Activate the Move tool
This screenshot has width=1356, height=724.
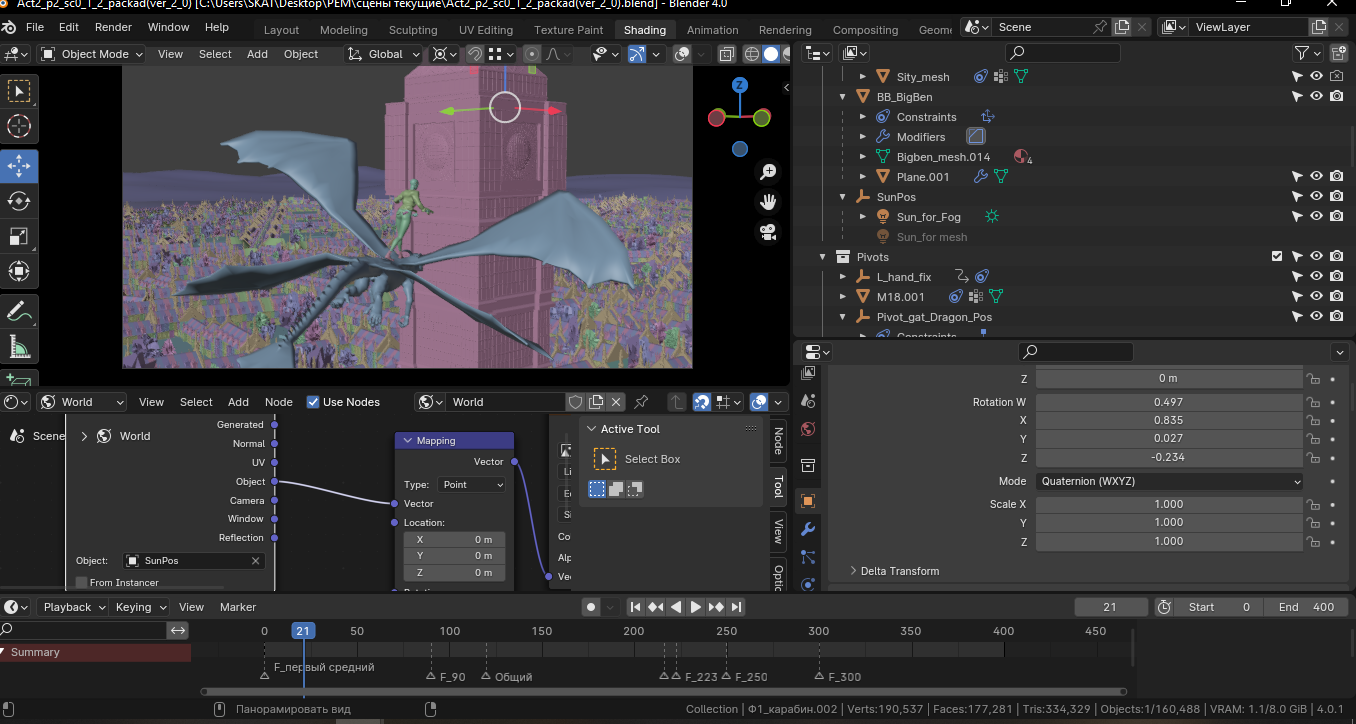point(19,165)
